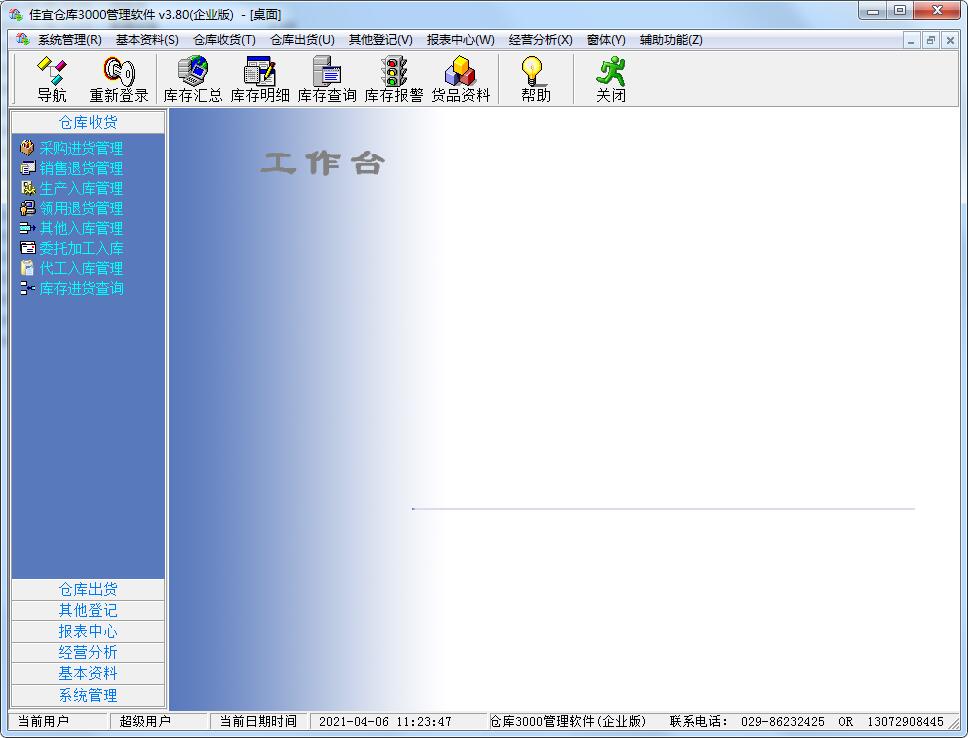The image size is (968, 738).
Task: Open the 窗体(Y) menu
Action: (x=606, y=40)
